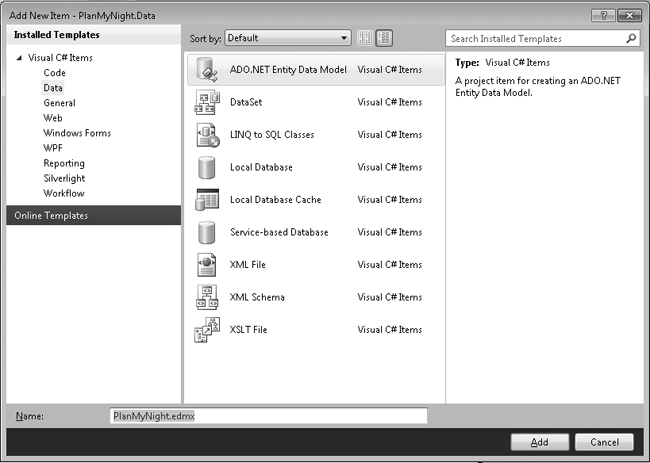This screenshot has height=463, width=650.
Task: Select 'Local Database Cache' name
Action: tap(276, 200)
